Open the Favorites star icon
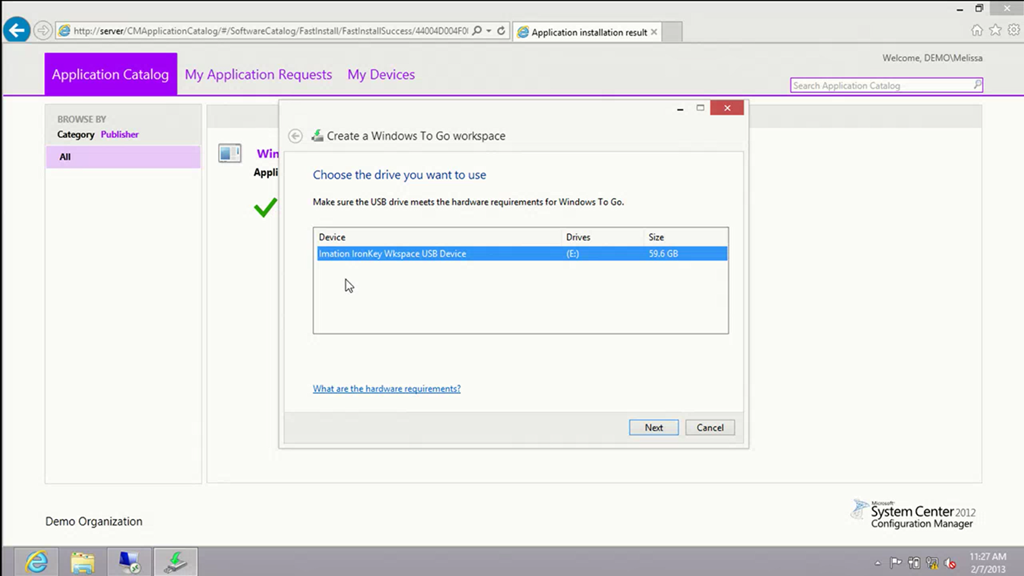 tap(994, 31)
